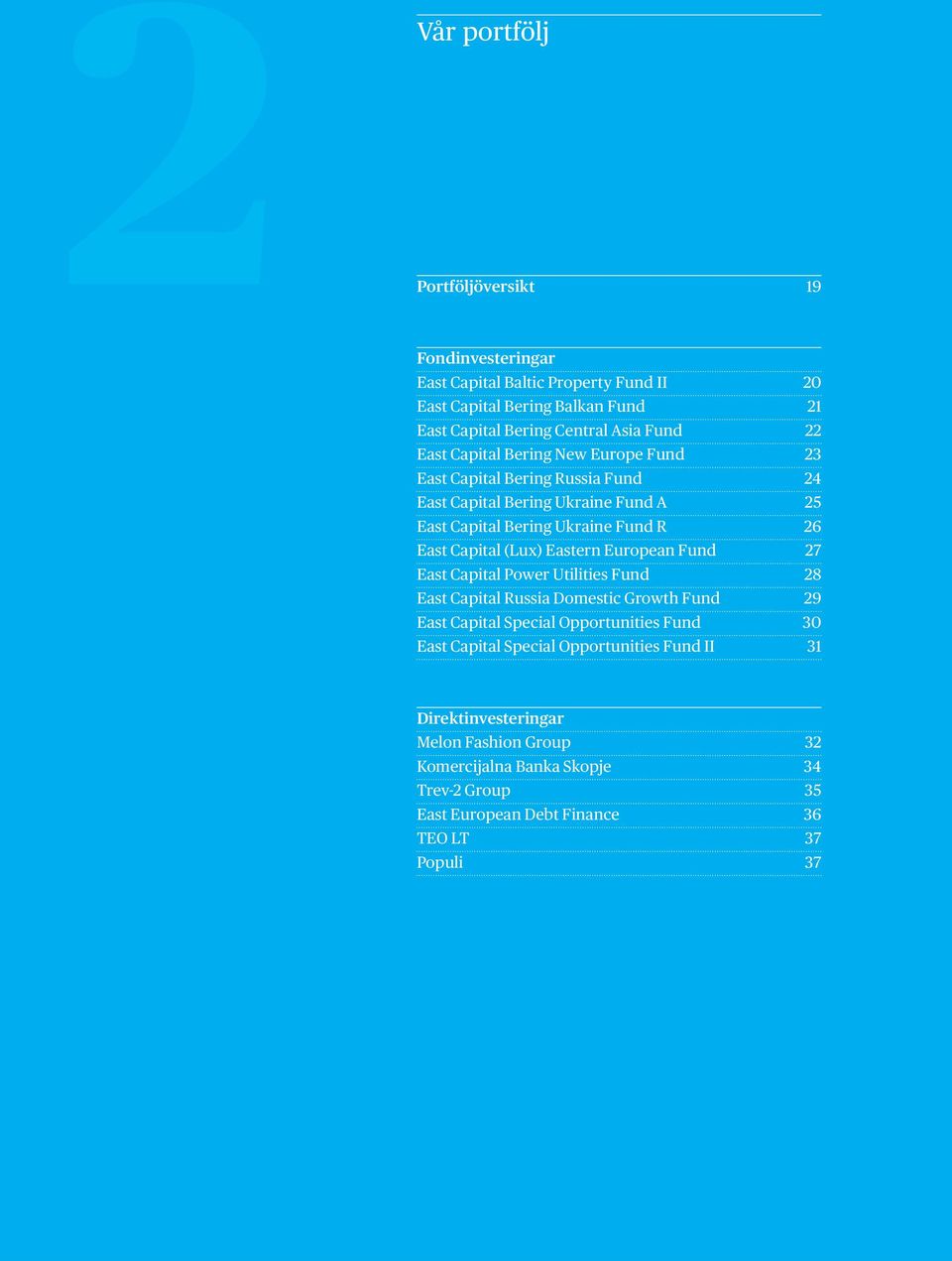This screenshot has height=1261, width=952.
Task: Click page number 19 beside Portföljöversikt
Action: (813, 287)
